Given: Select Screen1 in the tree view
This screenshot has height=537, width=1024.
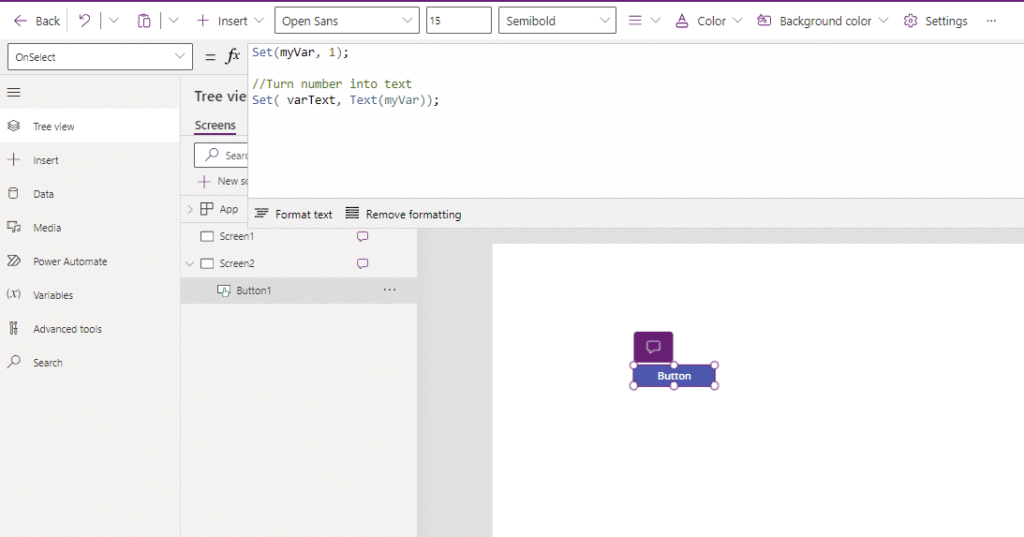Looking at the screenshot, I should point(236,236).
